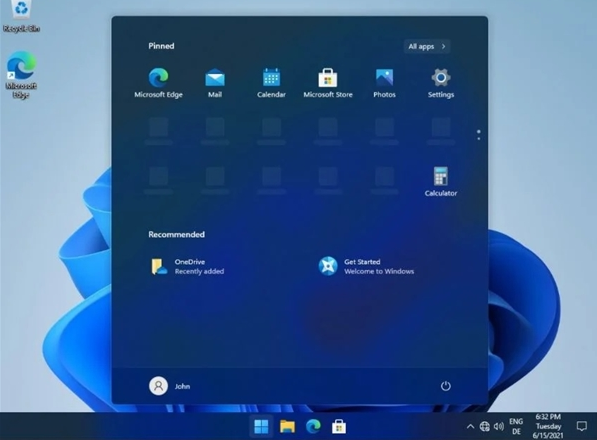Image resolution: width=597 pixels, height=440 pixels.
Task: Open Microsoft Store from taskbar
Action: coord(339,426)
